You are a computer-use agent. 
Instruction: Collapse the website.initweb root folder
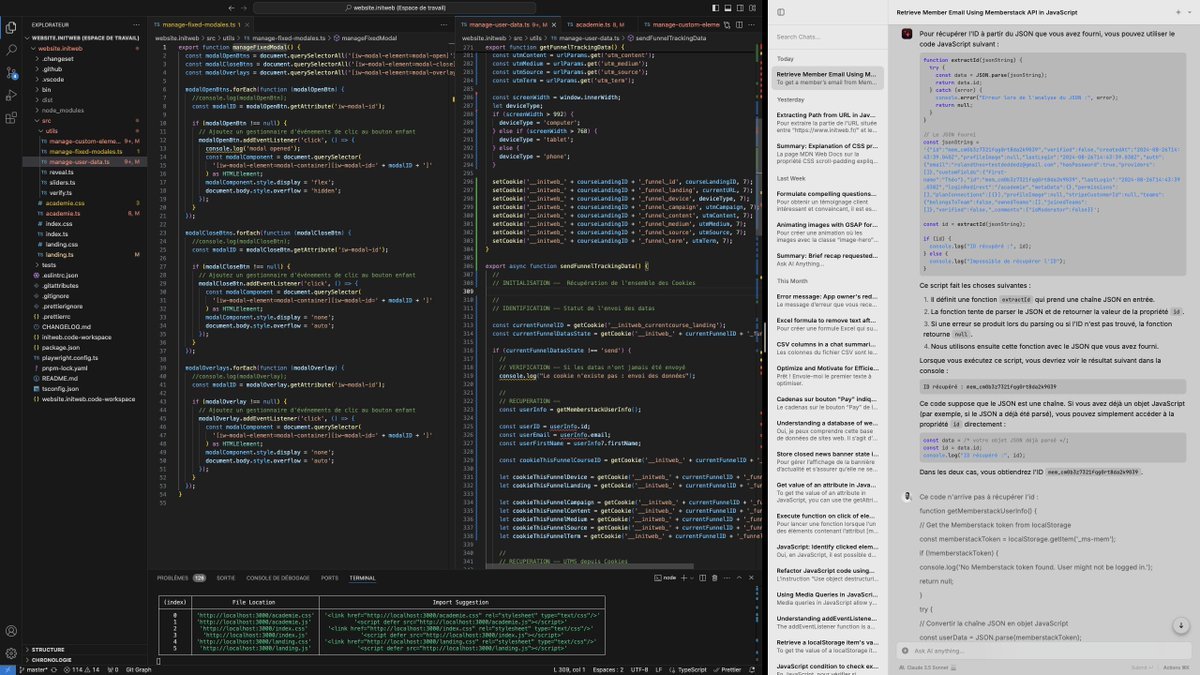click(x=60, y=48)
